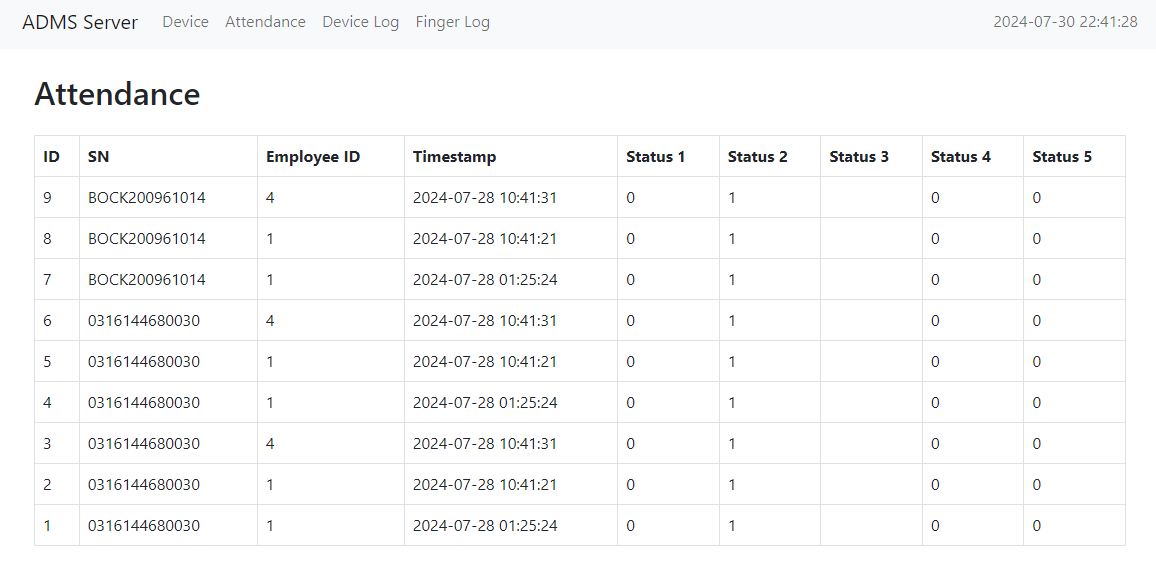Viewport: 1156px width, 573px height.
Task: Select the timestamp in row ID 7
Action: pyautogui.click(x=485, y=280)
